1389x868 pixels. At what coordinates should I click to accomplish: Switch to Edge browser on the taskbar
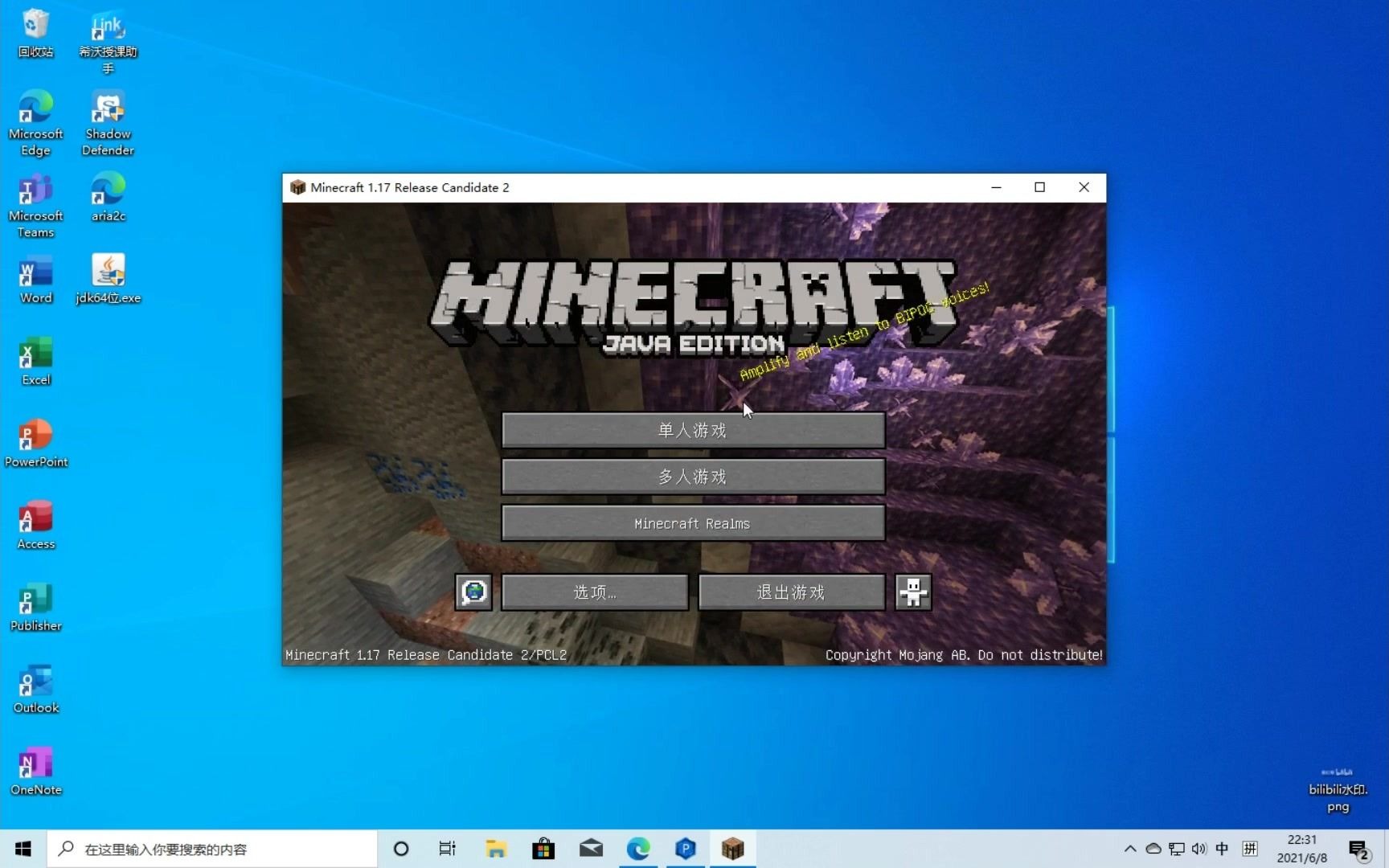pyautogui.click(x=638, y=849)
